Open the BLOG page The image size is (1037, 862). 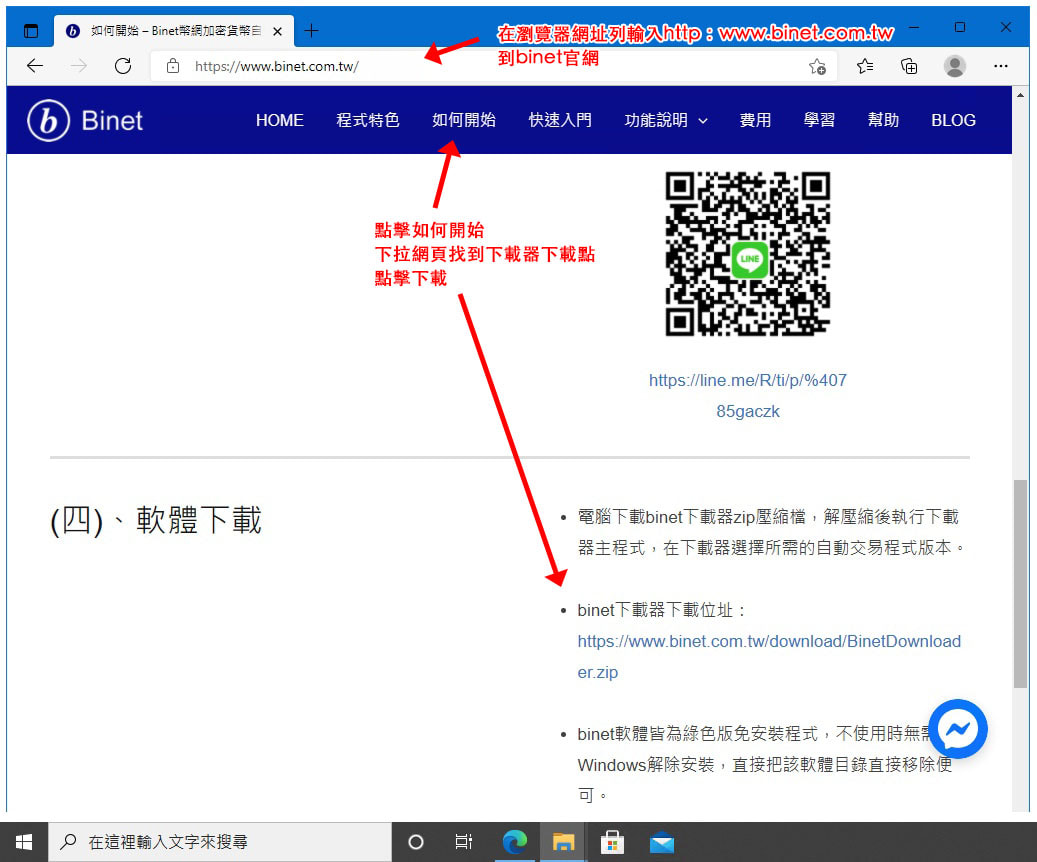tap(954, 120)
